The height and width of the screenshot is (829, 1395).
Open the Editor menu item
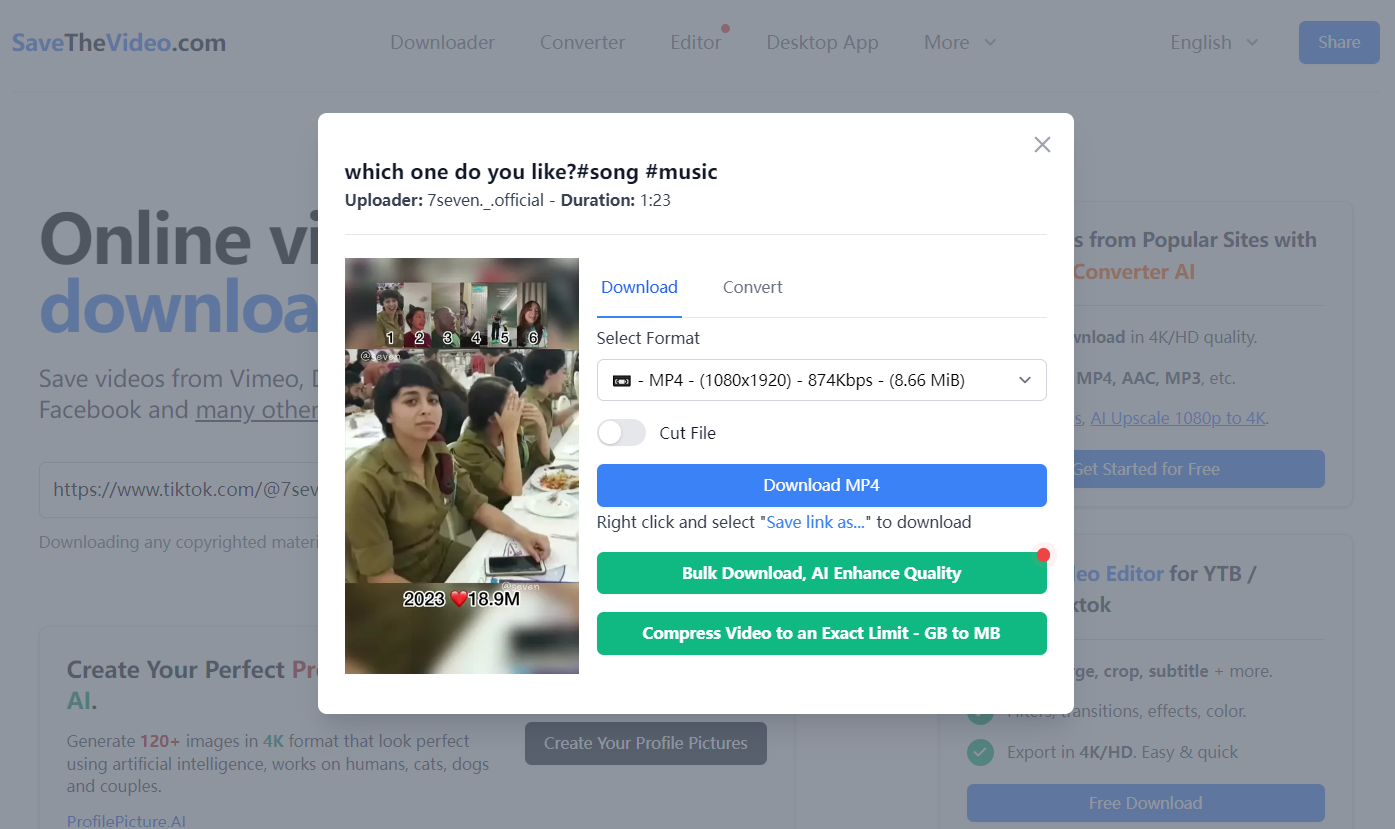(x=696, y=43)
